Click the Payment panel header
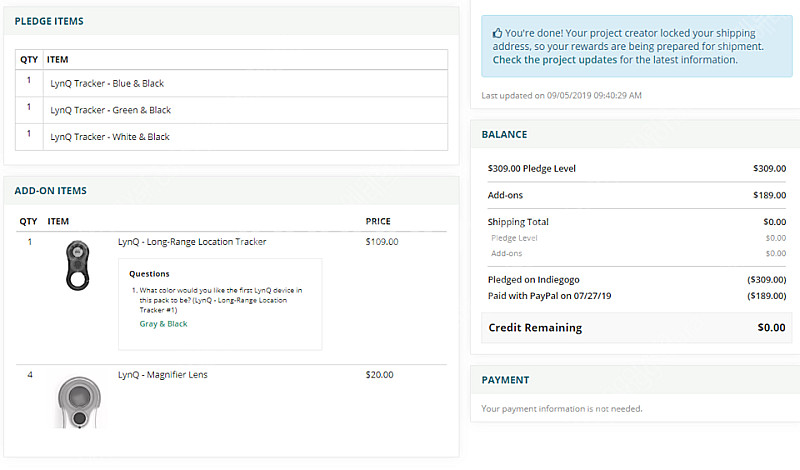 click(505, 380)
